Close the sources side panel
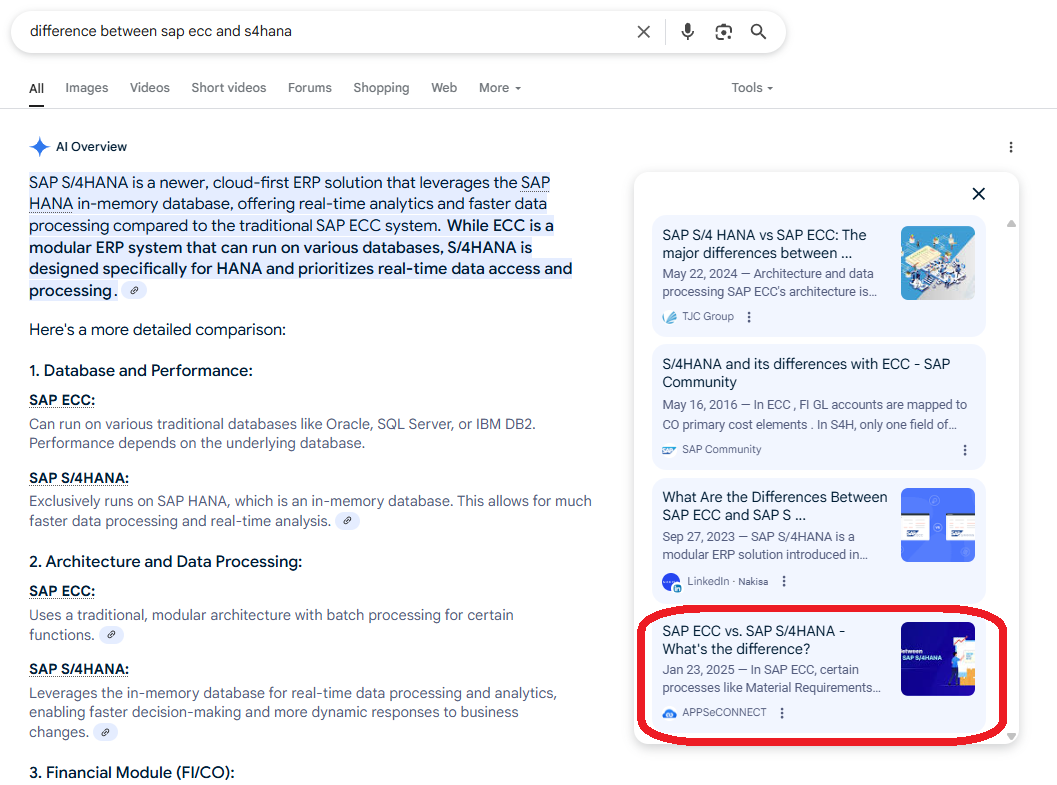1057x785 pixels. [x=979, y=194]
